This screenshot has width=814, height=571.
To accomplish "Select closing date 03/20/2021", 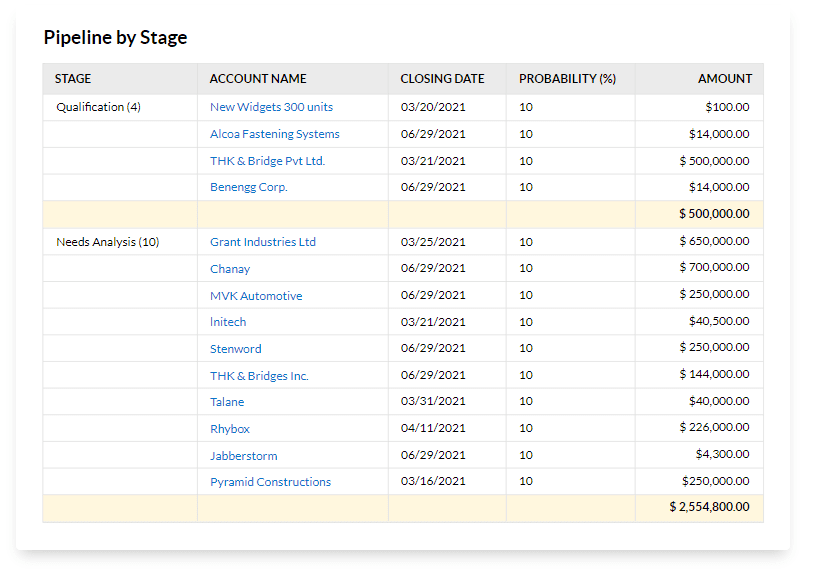I will pos(433,107).
